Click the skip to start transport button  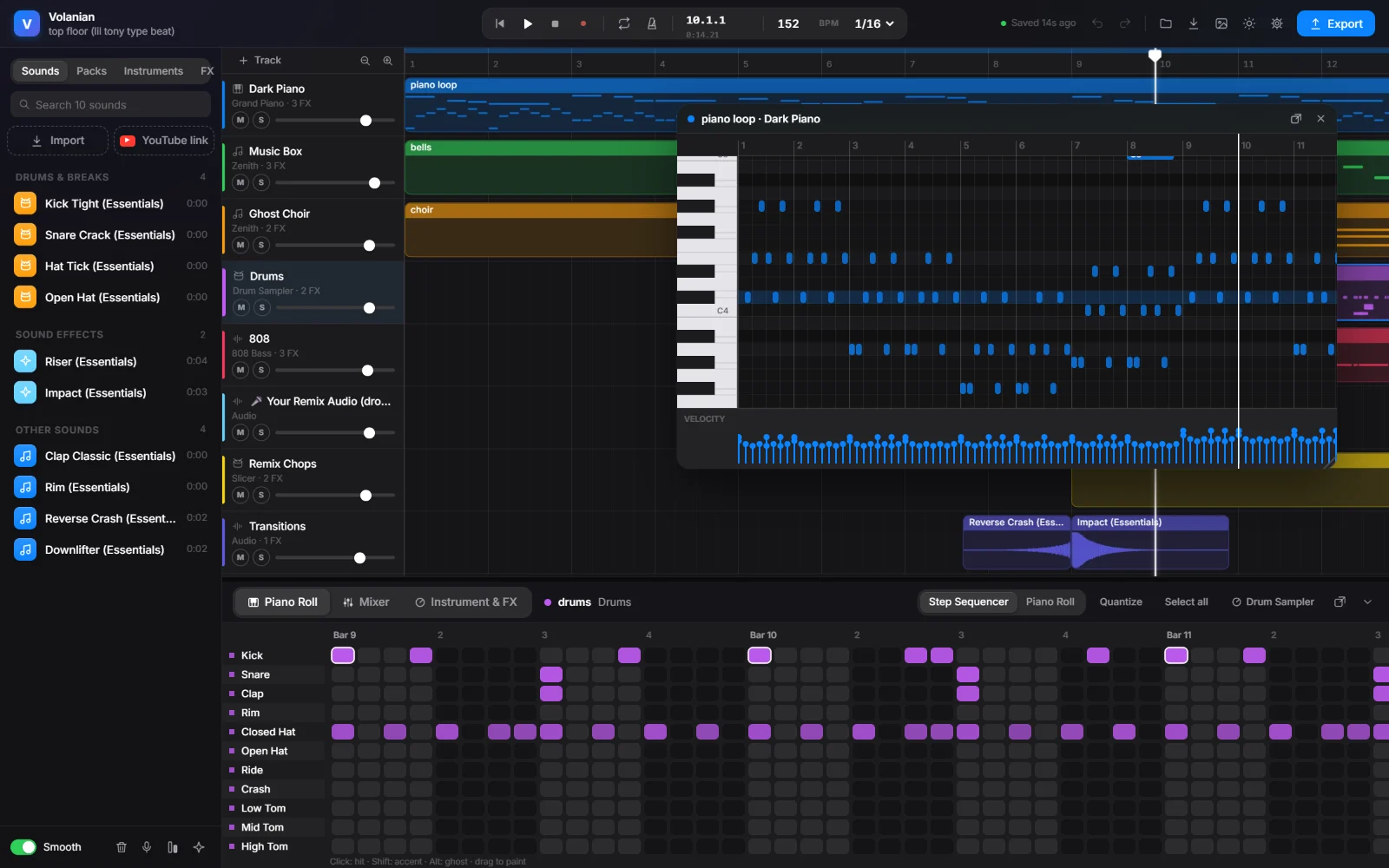point(500,23)
